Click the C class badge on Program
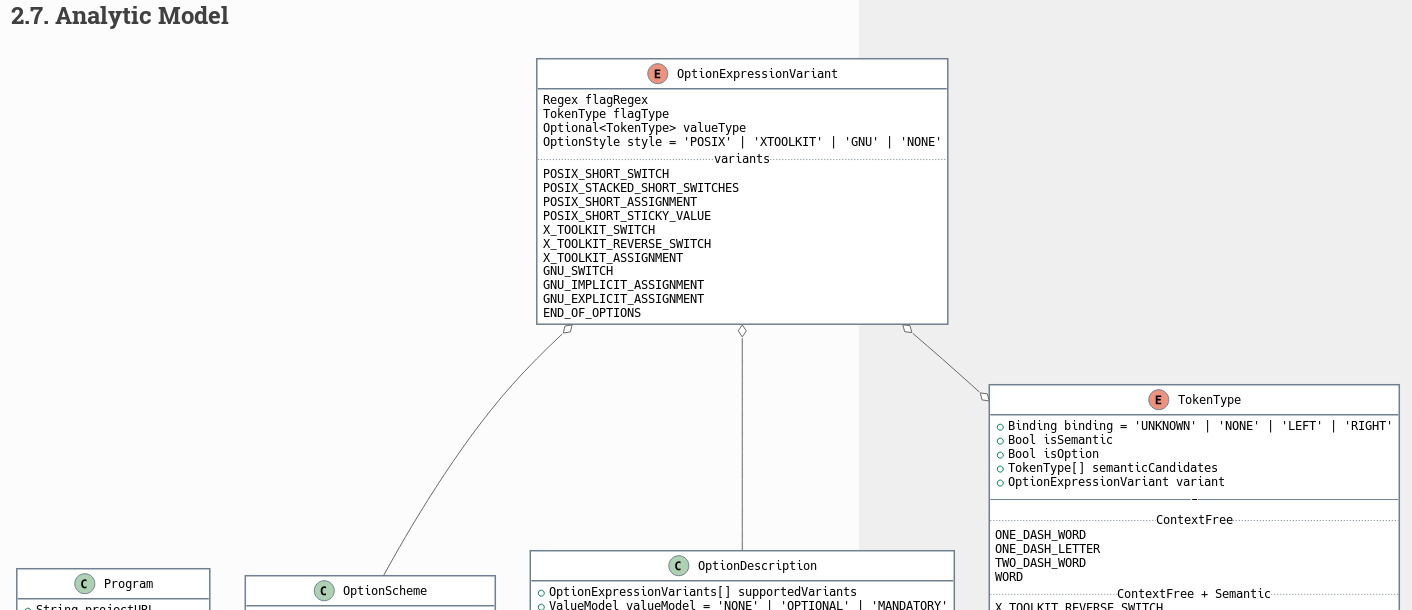Image resolution: width=1412 pixels, height=610 pixels. pos(83,583)
